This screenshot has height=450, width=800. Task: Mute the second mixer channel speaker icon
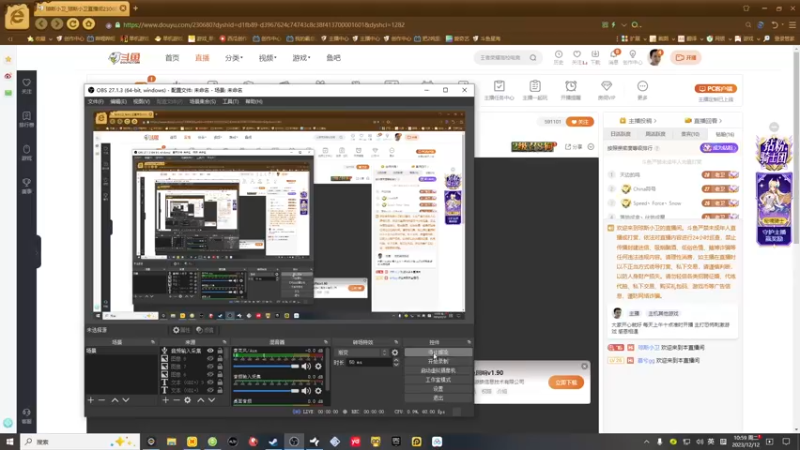306,391
